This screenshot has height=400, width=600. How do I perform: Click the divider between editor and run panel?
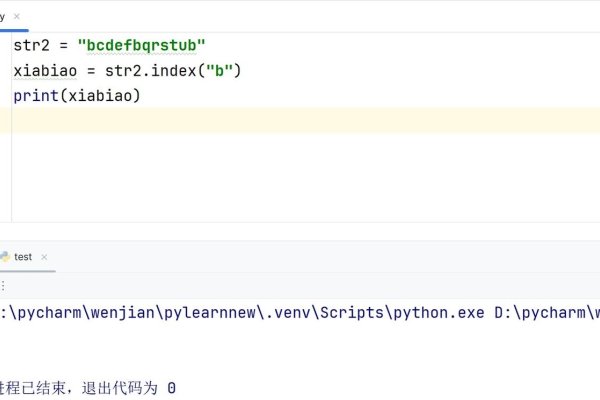point(300,232)
